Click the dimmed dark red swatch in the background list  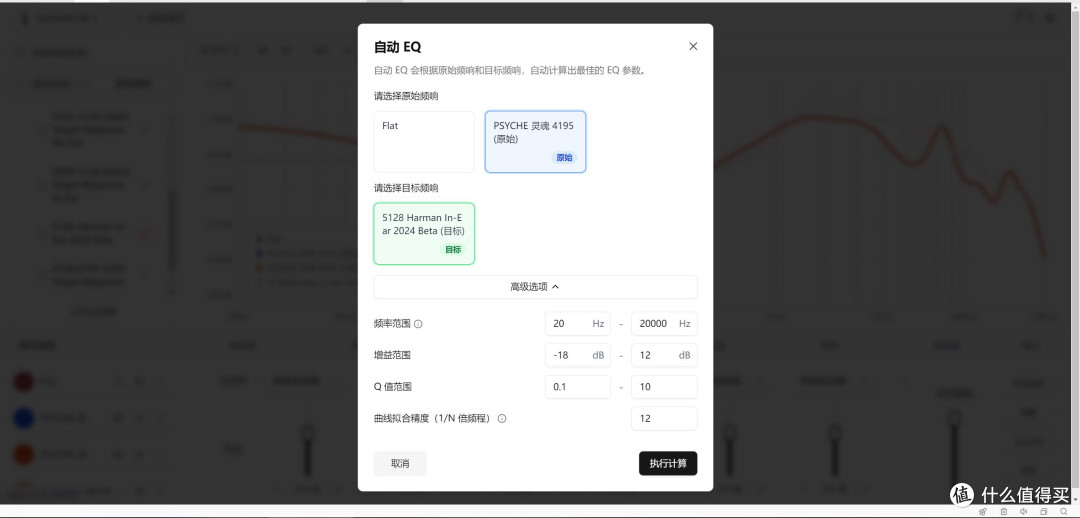[x=24, y=382]
